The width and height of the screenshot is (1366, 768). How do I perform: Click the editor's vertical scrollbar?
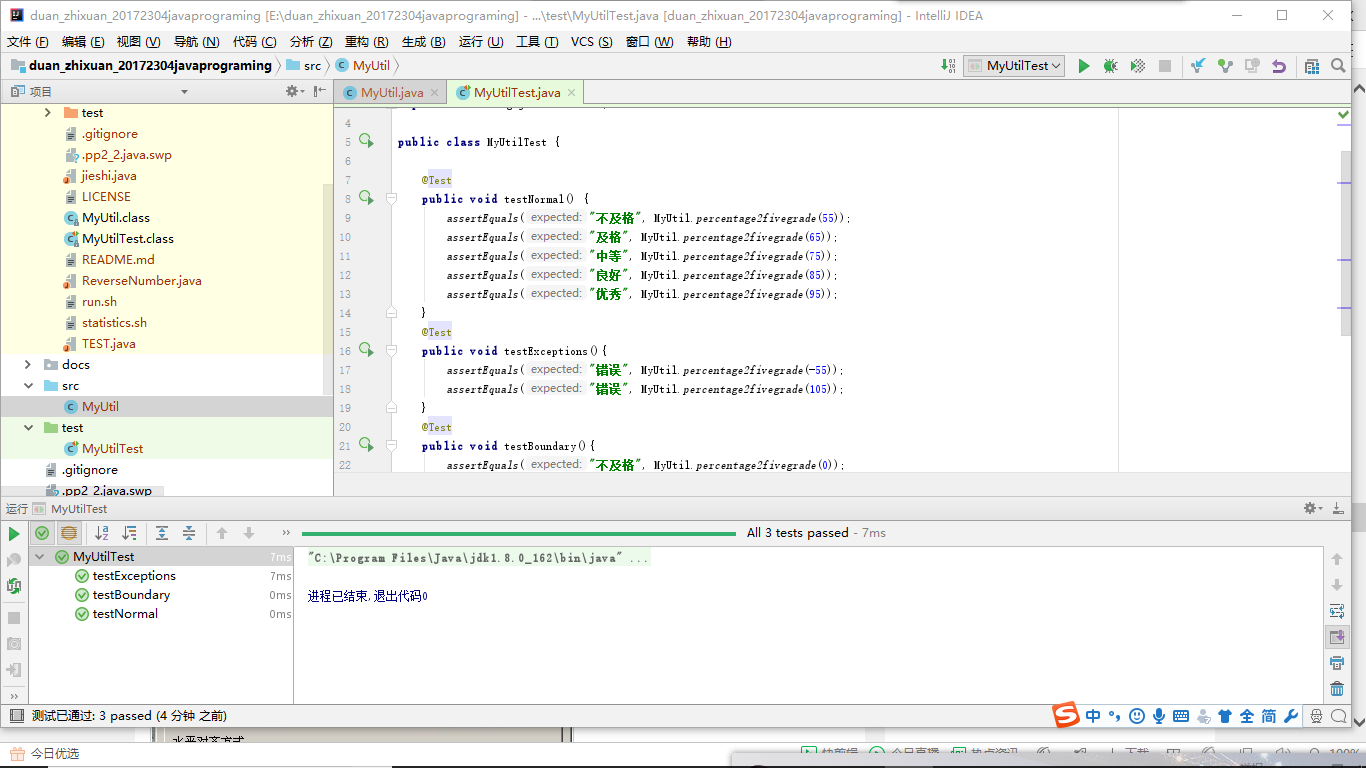pyautogui.click(x=1345, y=240)
